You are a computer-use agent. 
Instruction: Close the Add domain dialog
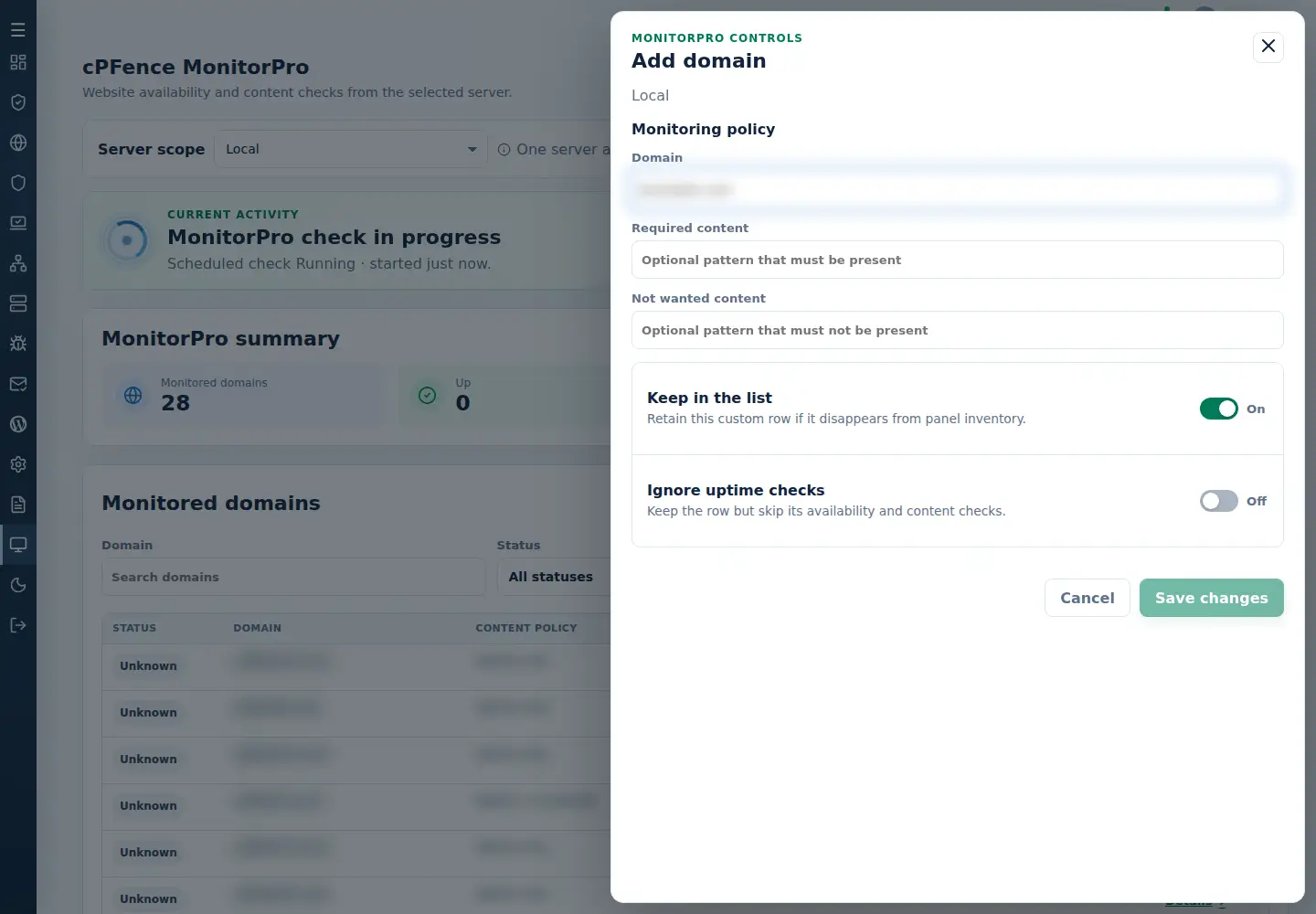pos(1268,47)
